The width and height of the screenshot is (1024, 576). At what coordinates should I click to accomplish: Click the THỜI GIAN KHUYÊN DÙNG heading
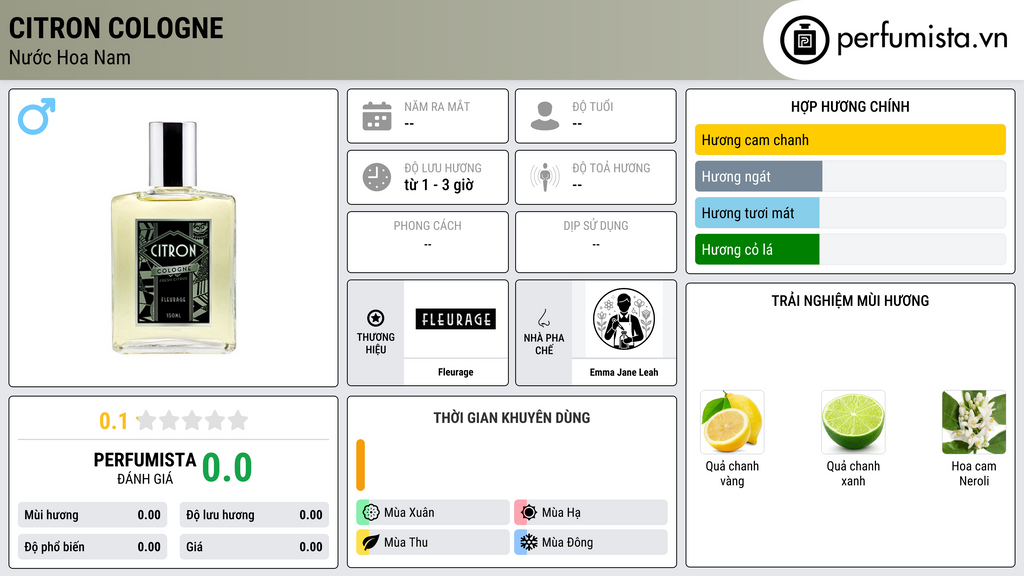511,417
